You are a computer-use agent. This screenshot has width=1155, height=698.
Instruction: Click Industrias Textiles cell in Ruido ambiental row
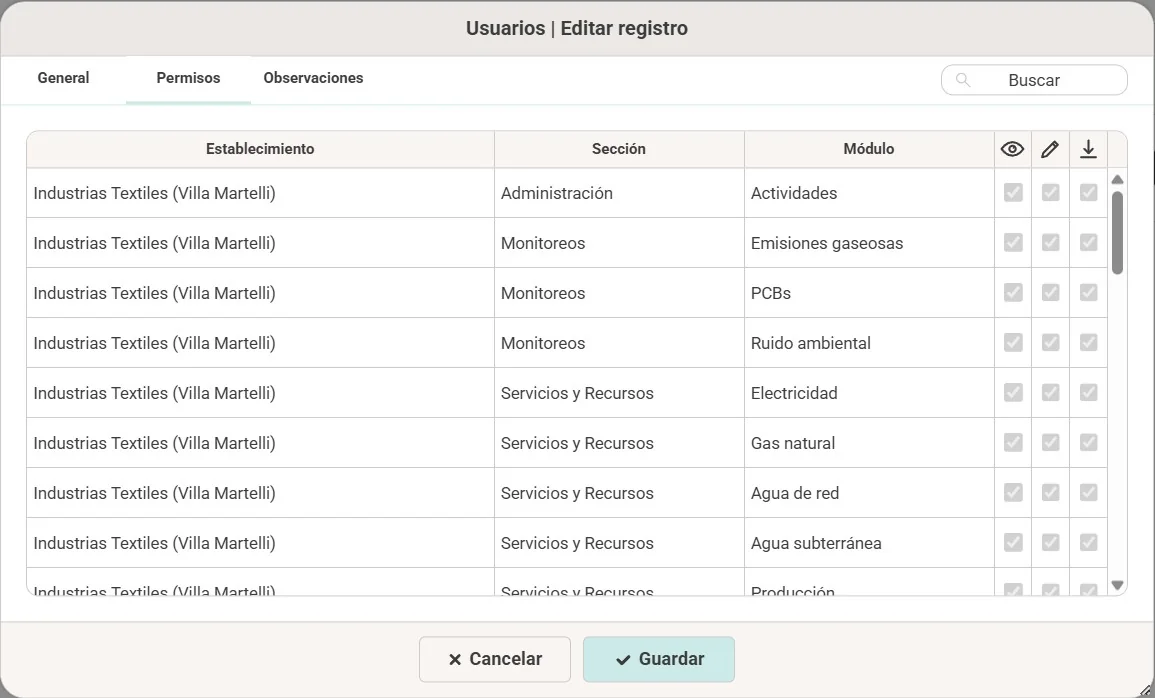tap(260, 343)
